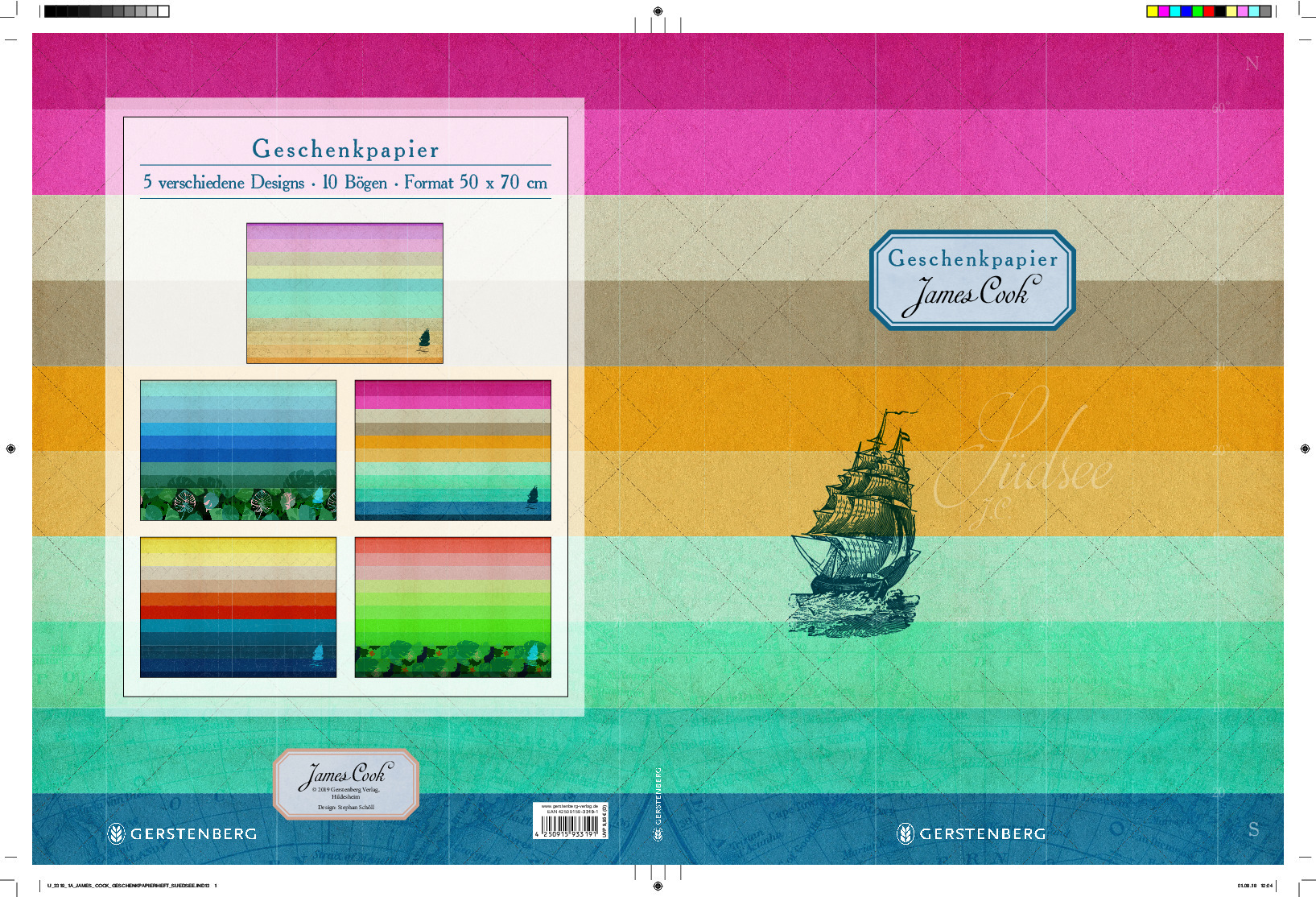Click the INDD file name in the footer slug

point(129,886)
